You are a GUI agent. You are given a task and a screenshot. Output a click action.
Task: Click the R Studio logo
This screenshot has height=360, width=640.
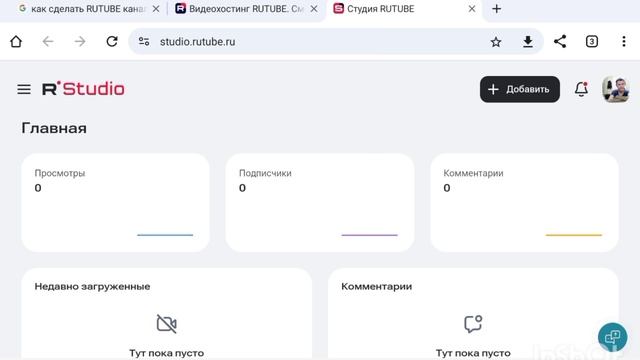click(x=83, y=89)
